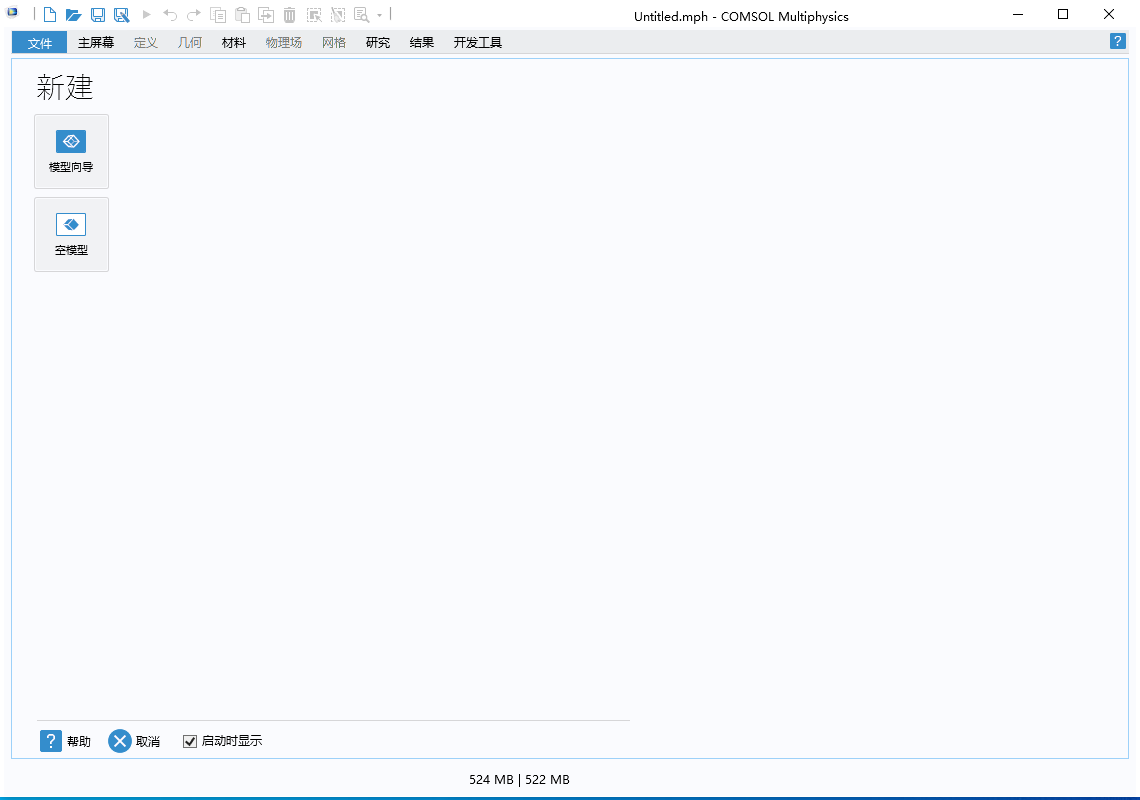This screenshot has height=800, width=1140.
Task: Select the 研究 ribbon tab
Action: click(378, 43)
